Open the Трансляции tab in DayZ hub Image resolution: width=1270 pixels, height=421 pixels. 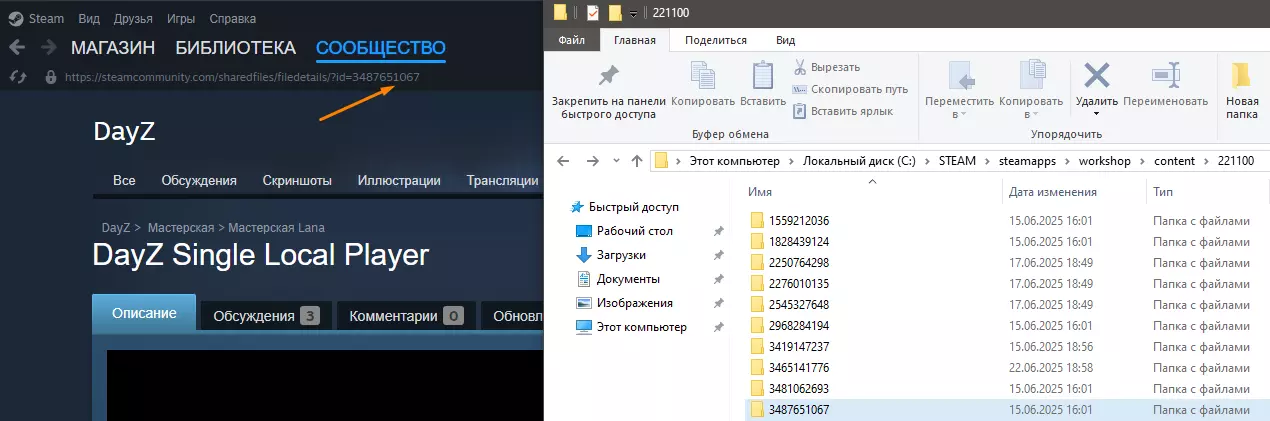click(x=502, y=180)
